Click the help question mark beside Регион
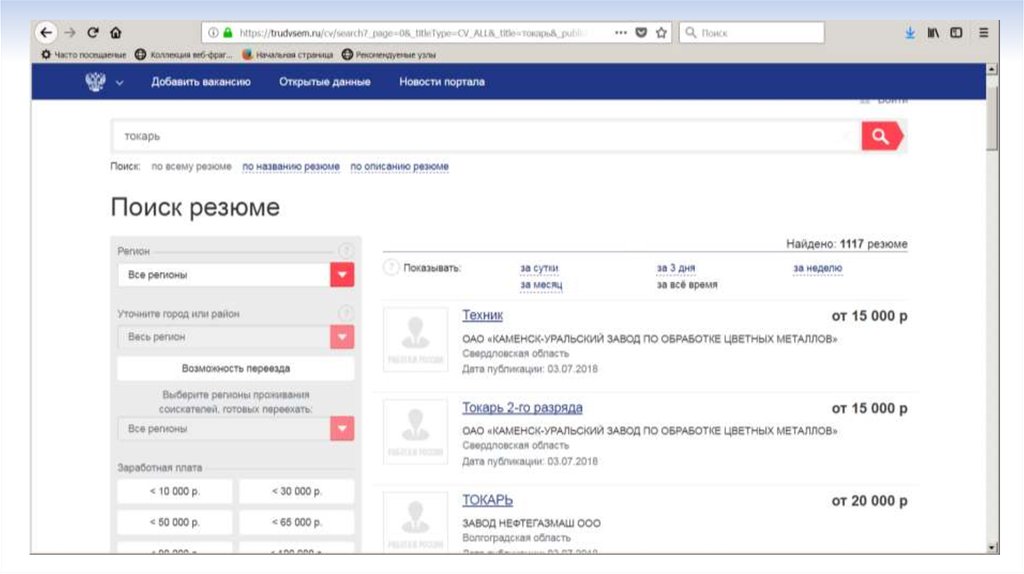1024x574 pixels. click(x=346, y=251)
